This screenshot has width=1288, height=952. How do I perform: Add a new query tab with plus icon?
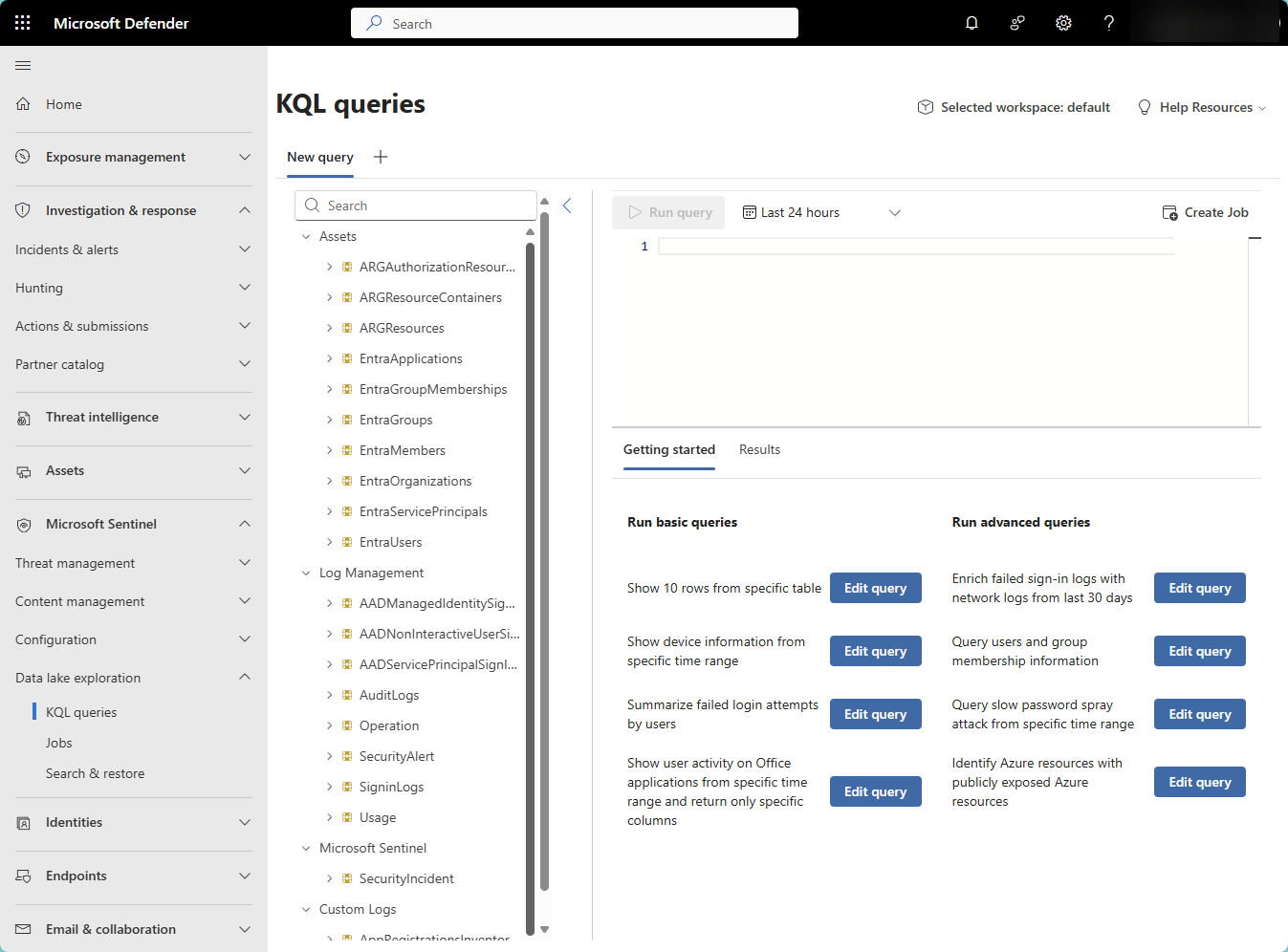coord(381,157)
